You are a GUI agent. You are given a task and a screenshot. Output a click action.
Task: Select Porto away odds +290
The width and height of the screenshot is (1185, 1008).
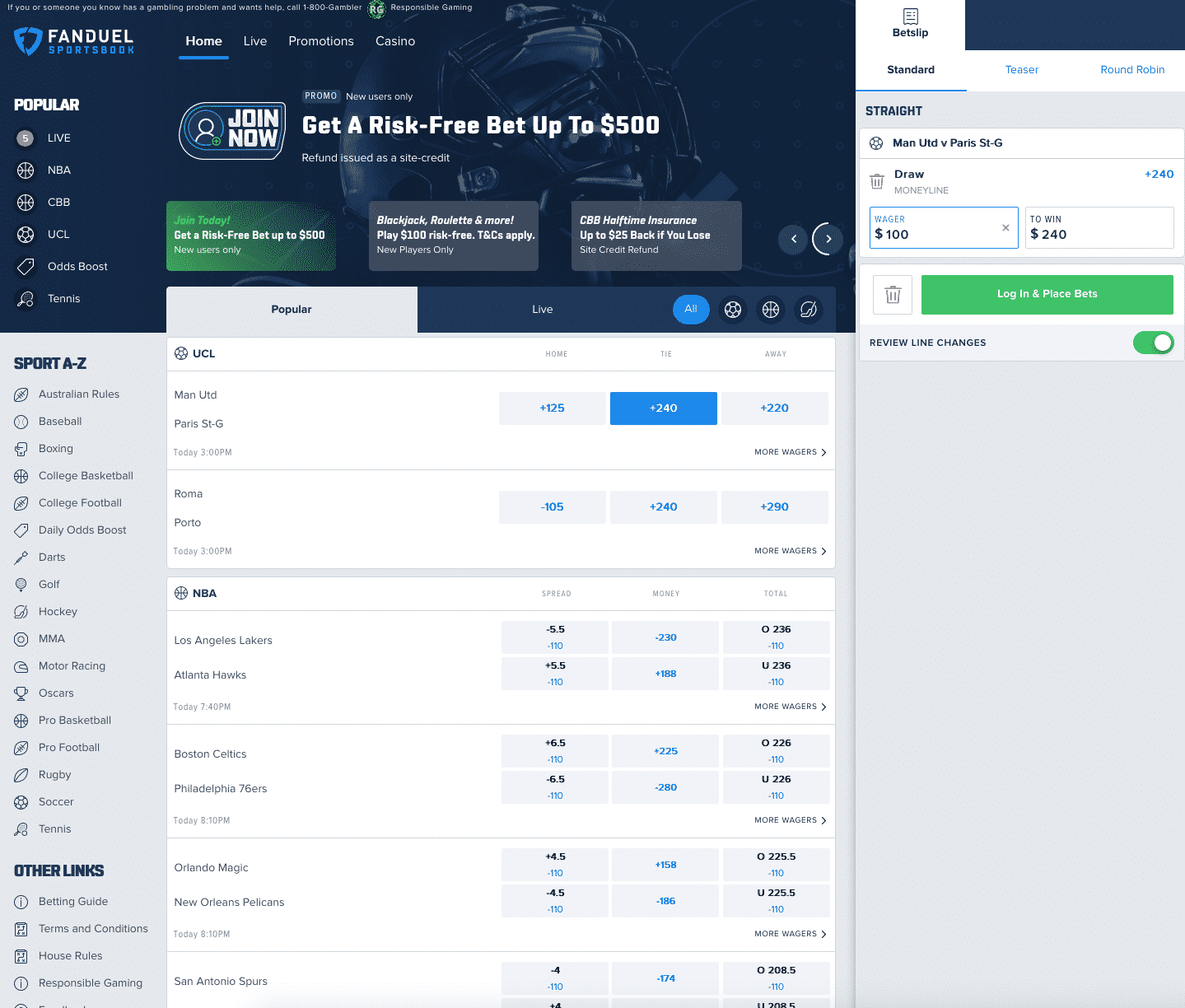(x=775, y=507)
